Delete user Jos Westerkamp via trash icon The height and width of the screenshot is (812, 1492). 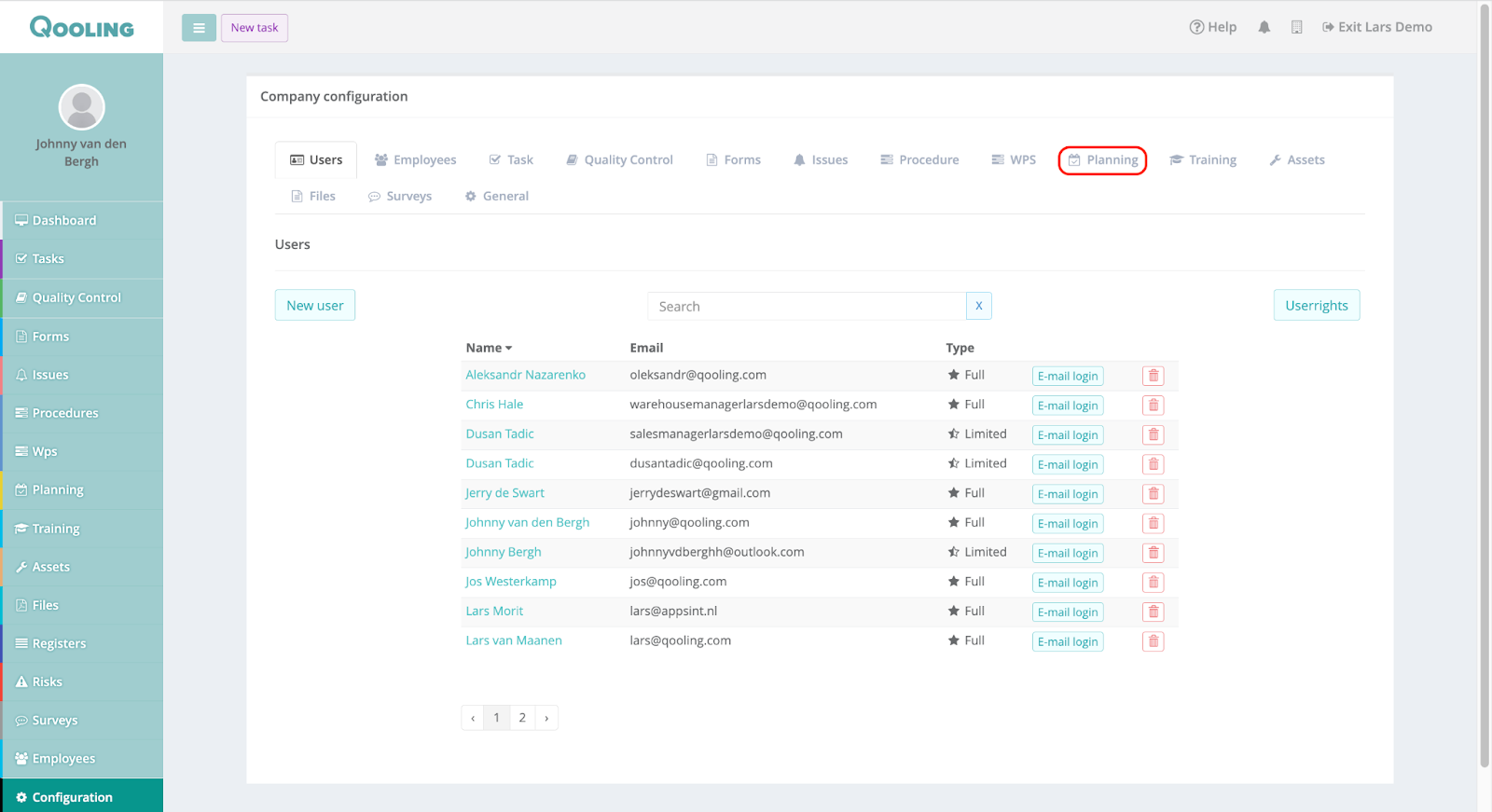1154,583
